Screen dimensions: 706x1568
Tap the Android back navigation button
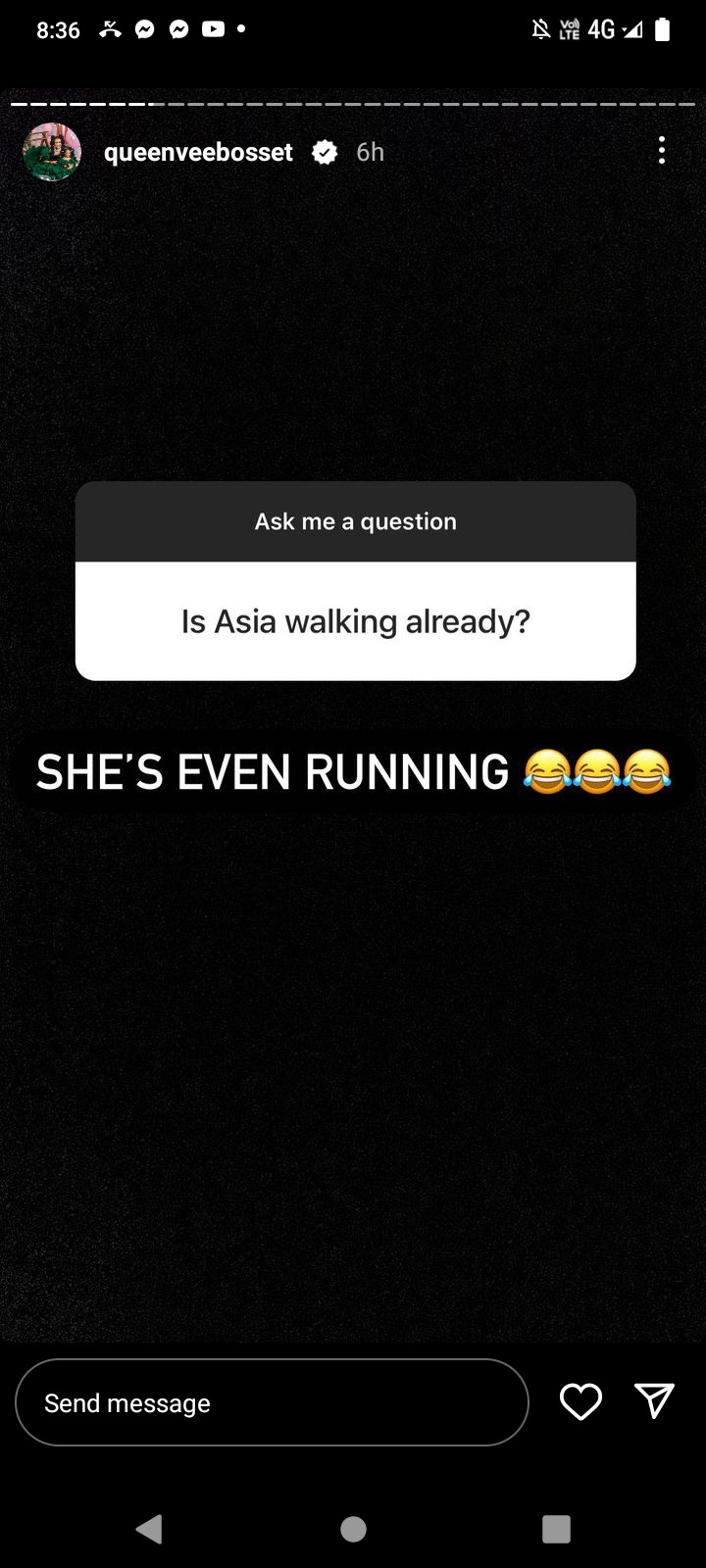pos(149,1529)
